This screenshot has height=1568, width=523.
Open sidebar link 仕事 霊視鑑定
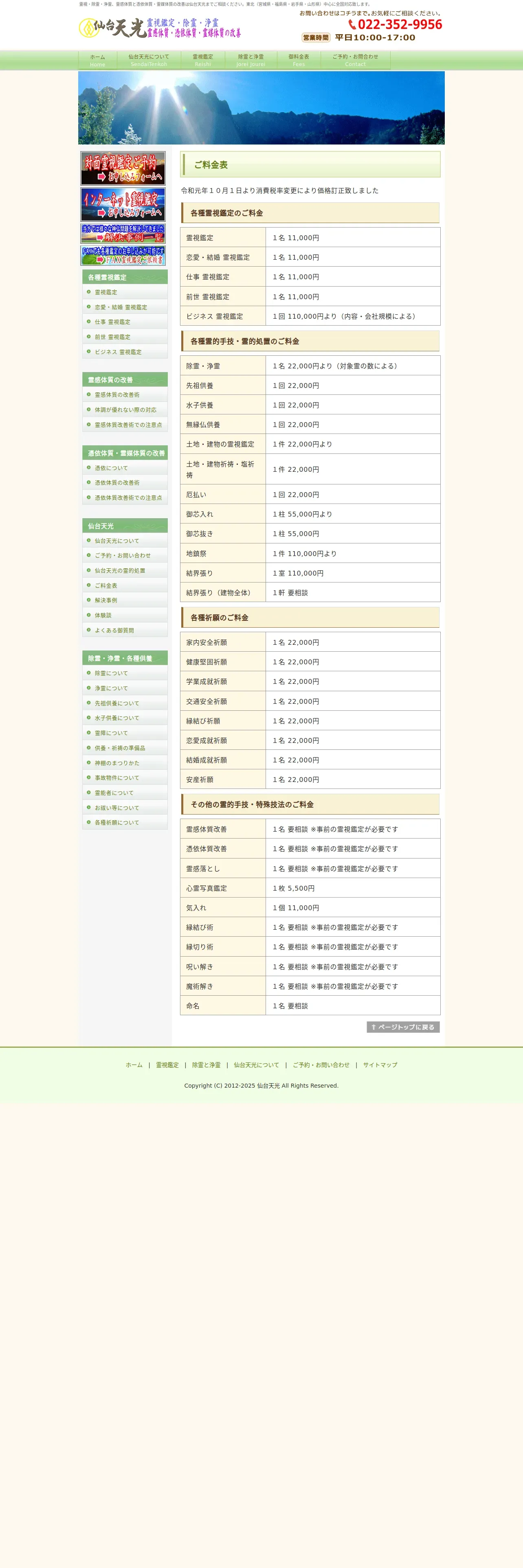[x=125, y=322]
